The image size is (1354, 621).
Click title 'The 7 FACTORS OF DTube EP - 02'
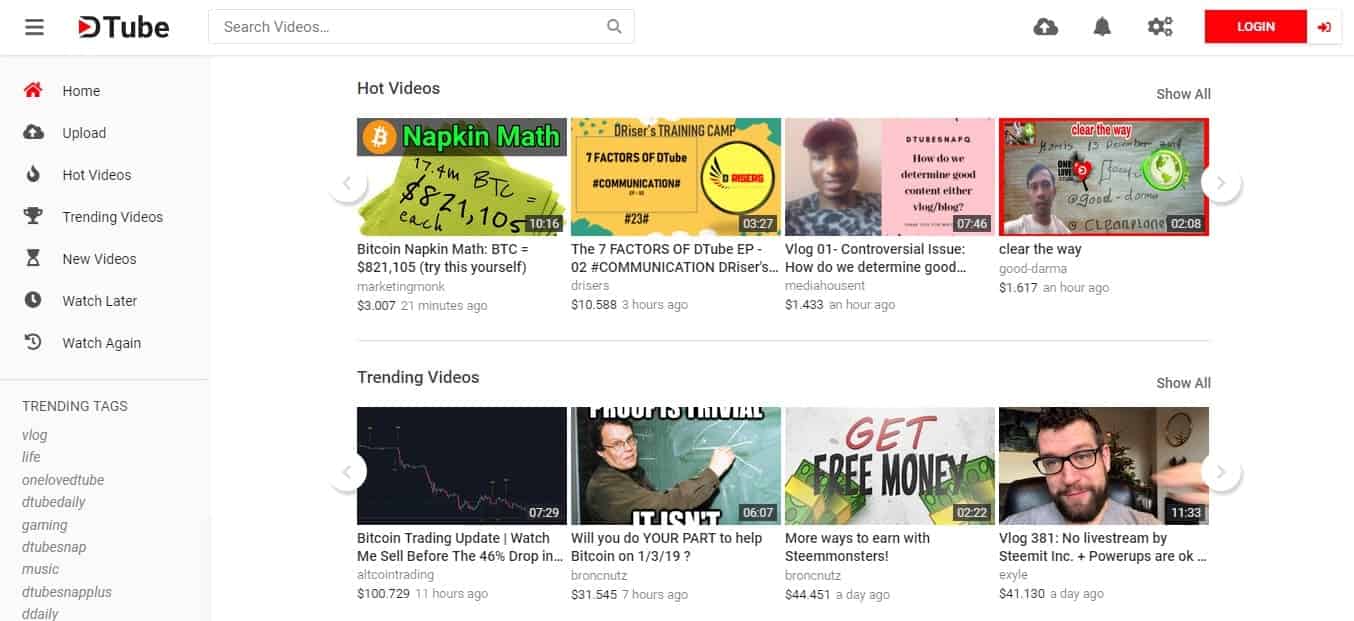coord(675,258)
